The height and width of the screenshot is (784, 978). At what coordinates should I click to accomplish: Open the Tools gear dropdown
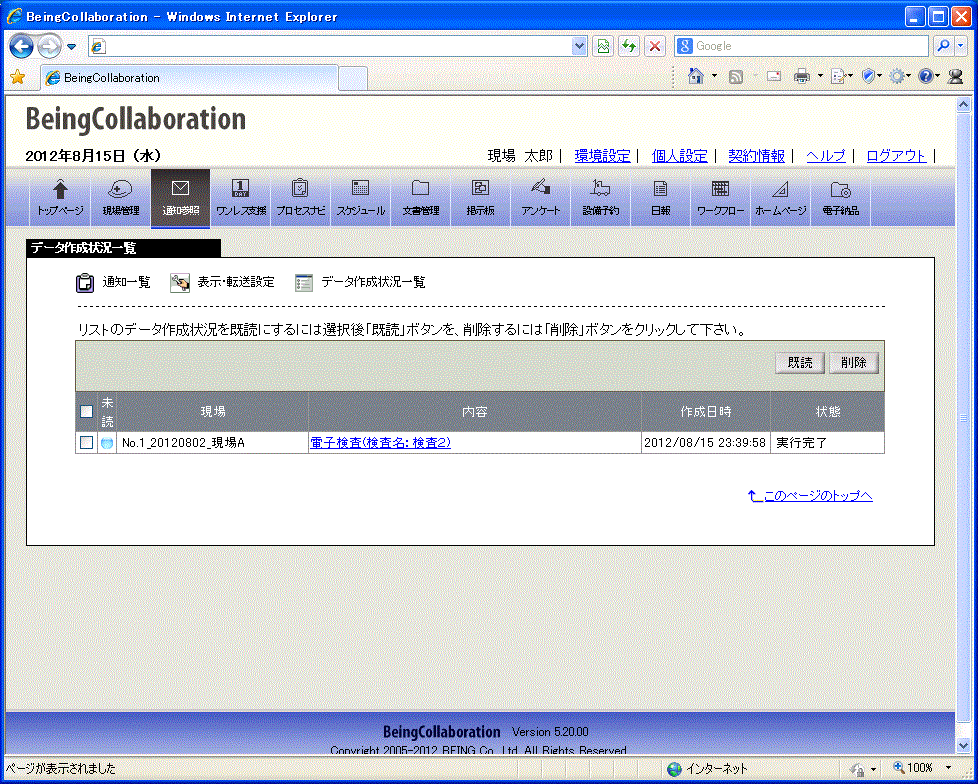tap(900, 77)
